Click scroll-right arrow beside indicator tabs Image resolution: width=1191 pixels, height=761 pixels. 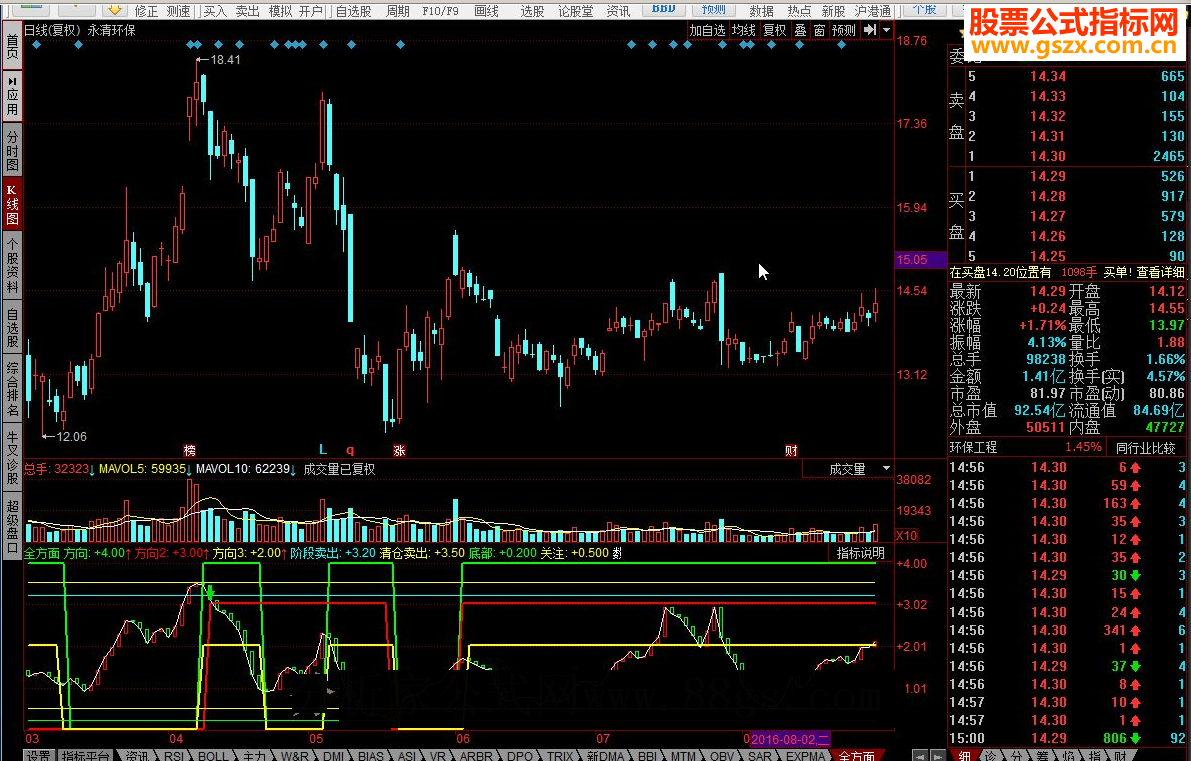(x=936, y=756)
